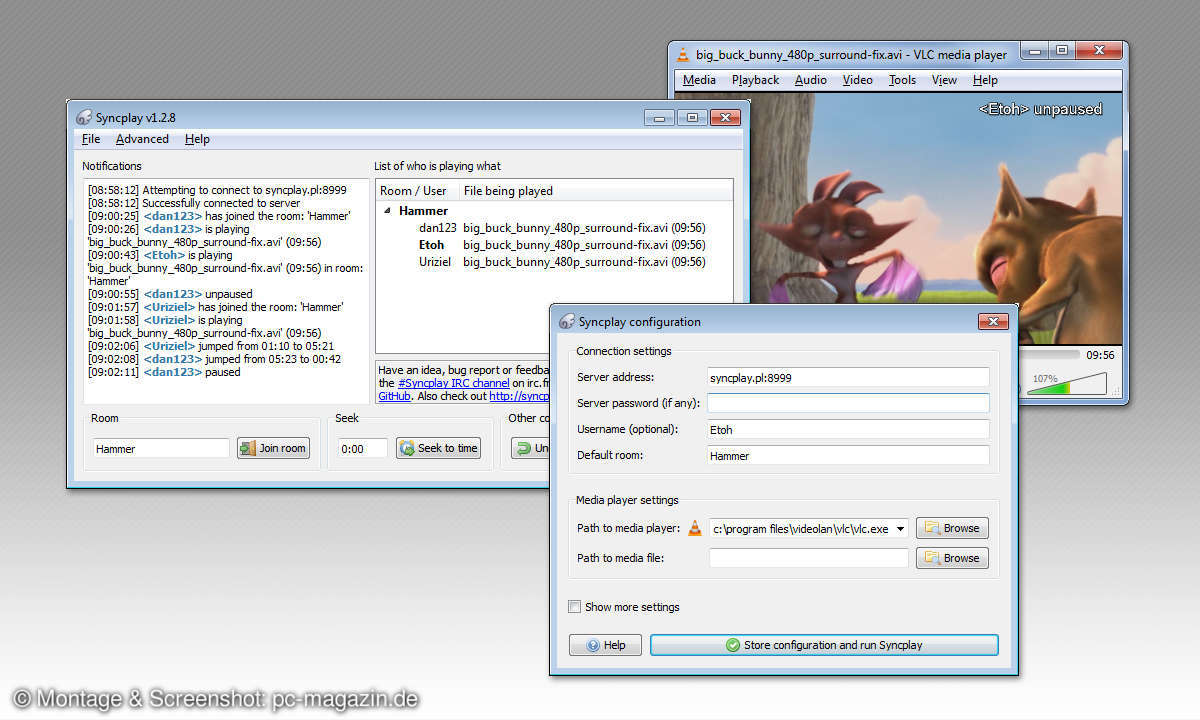Open the GitHub link
Viewport: 1200px width, 720px height.
coord(394,396)
